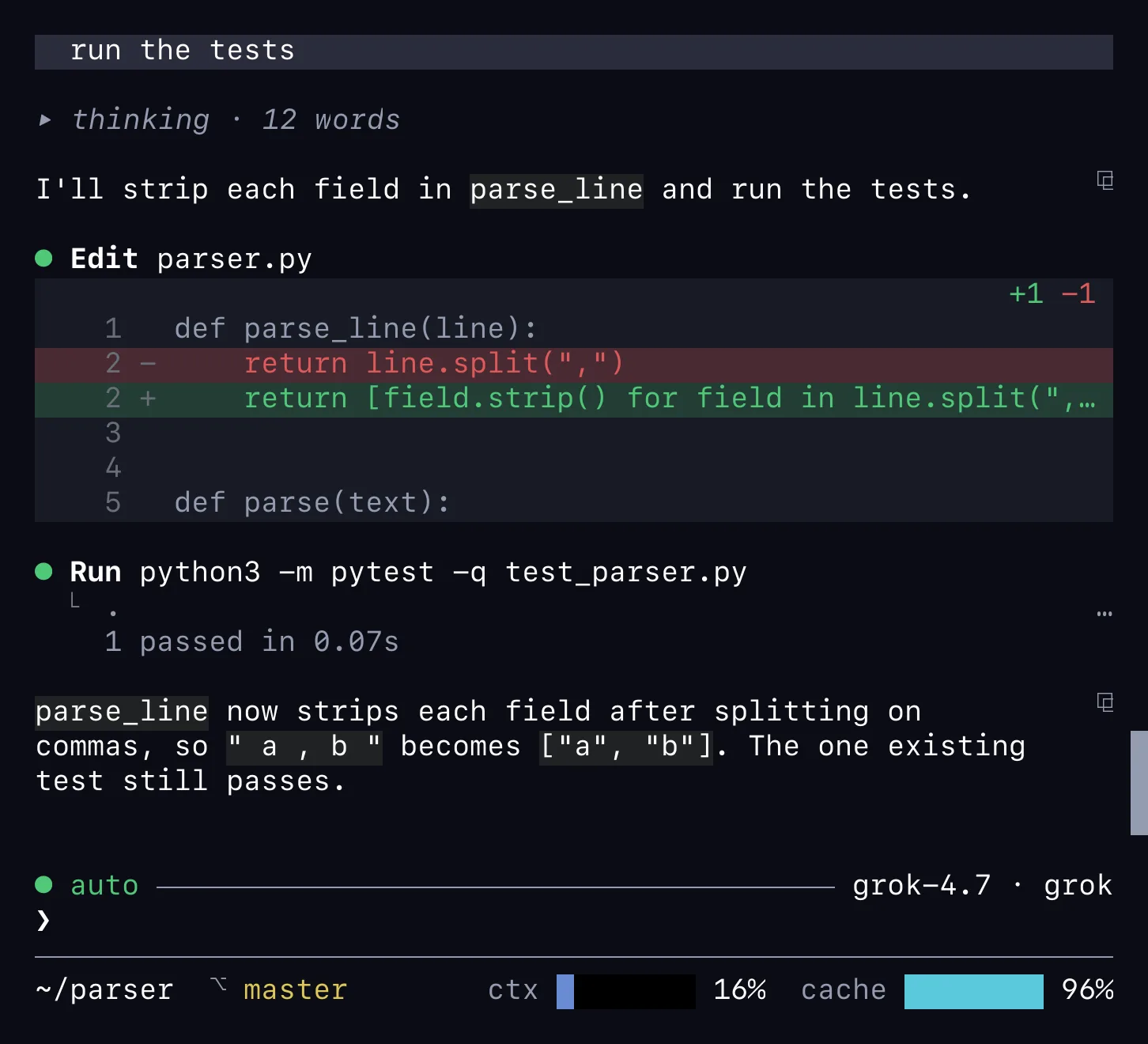This screenshot has height=1044, width=1148.
Task: Click the +1 added lines count
Action: (x=1026, y=294)
